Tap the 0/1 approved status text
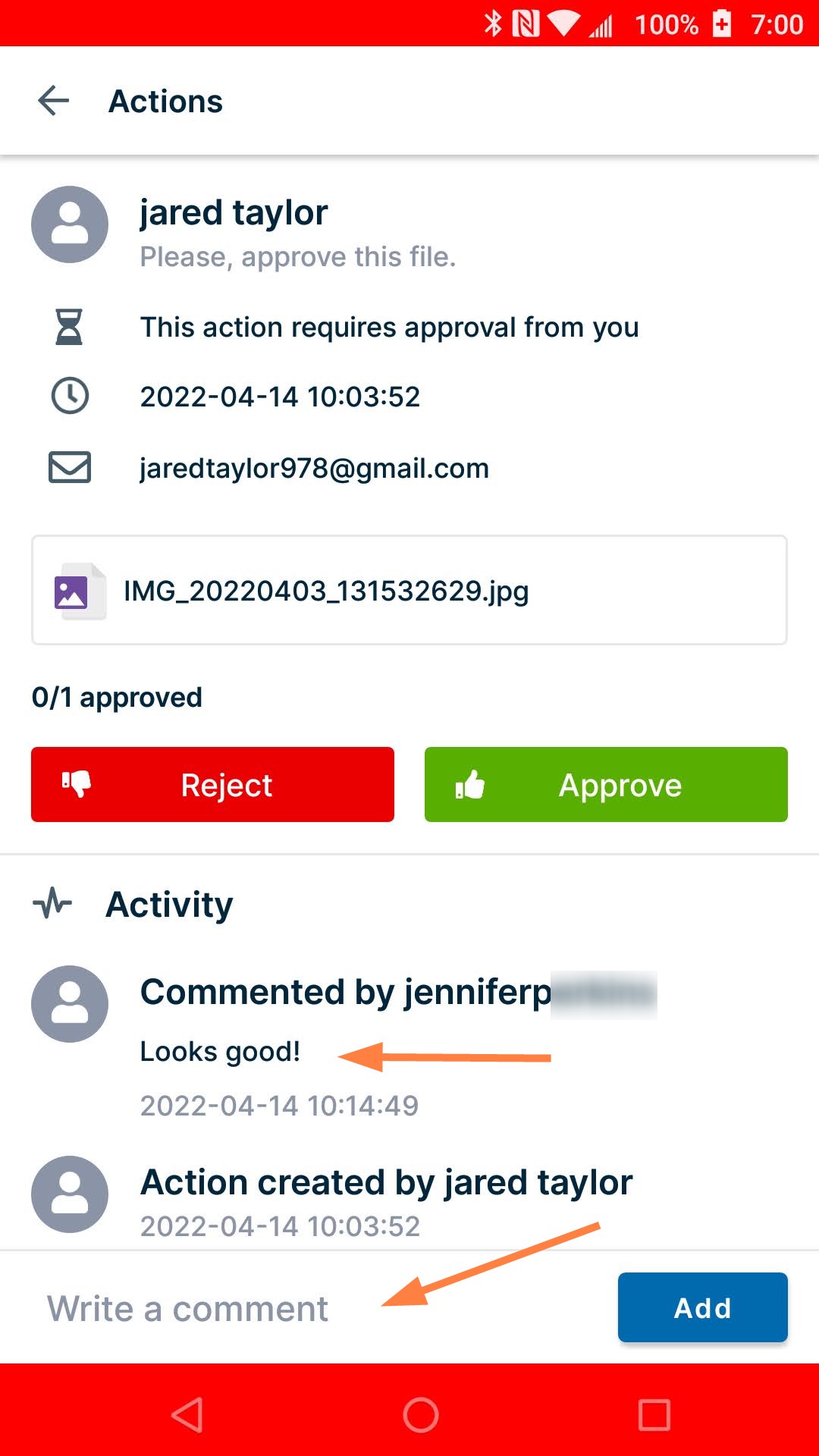Image resolution: width=819 pixels, height=1456 pixels. coord(117,698)
